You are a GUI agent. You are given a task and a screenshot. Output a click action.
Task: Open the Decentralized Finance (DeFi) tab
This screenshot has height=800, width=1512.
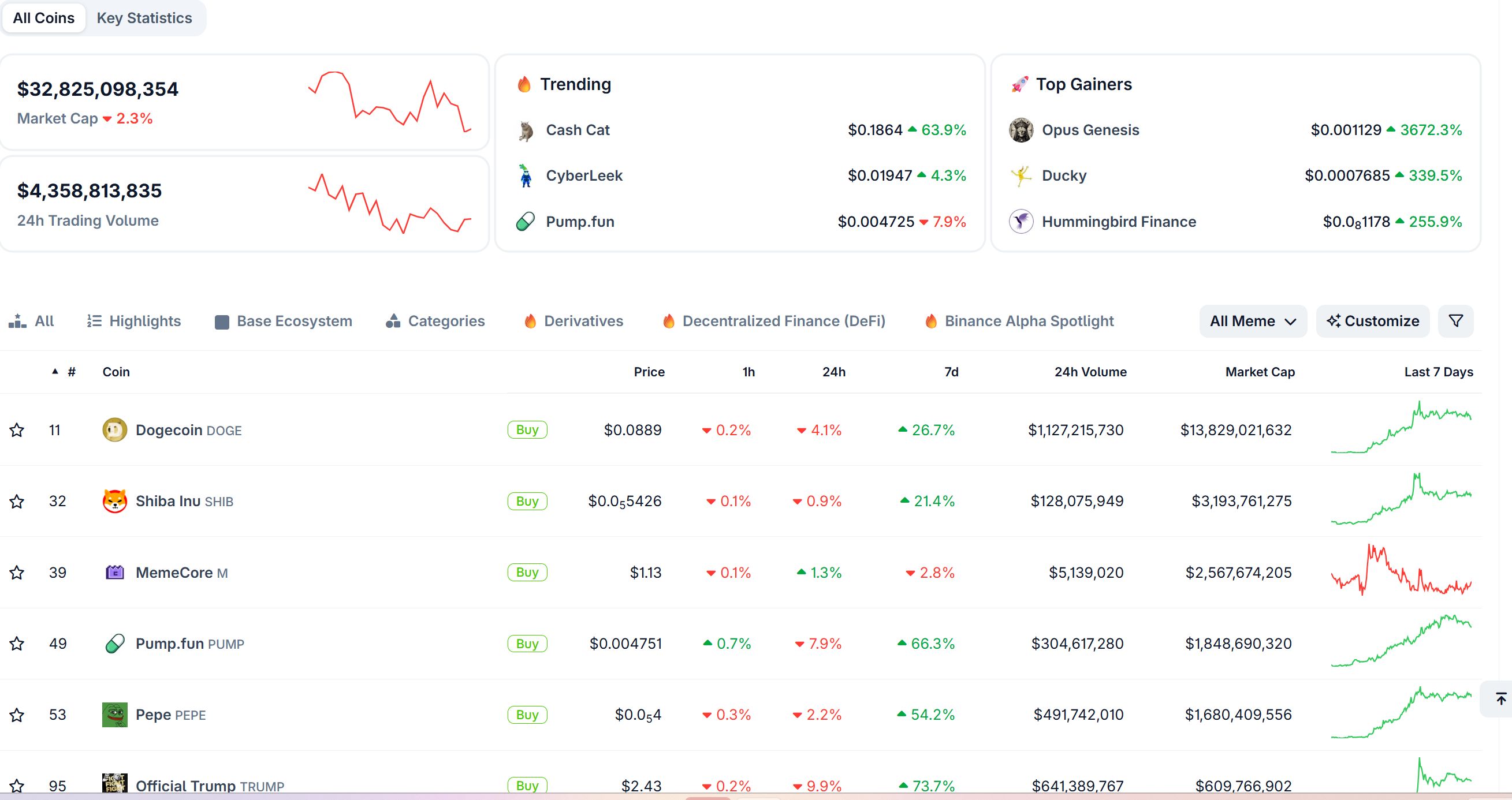pyautogui.click(x=773, y=321)
